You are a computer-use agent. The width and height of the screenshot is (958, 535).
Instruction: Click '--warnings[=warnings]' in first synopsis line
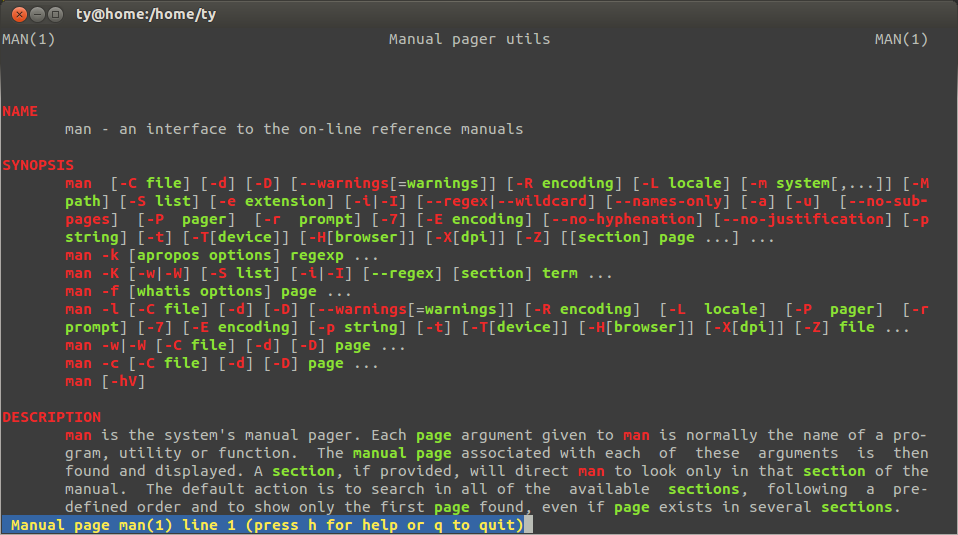(393, 183)
